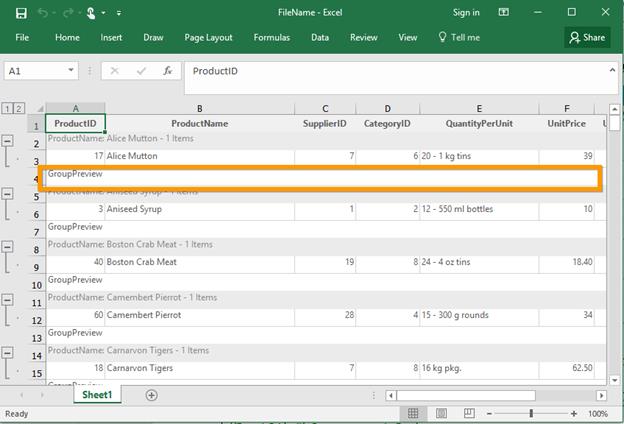Viewport: 624px width, 424px height.
Task: Click the Redo arrow icon
Action: click(68, 13)
